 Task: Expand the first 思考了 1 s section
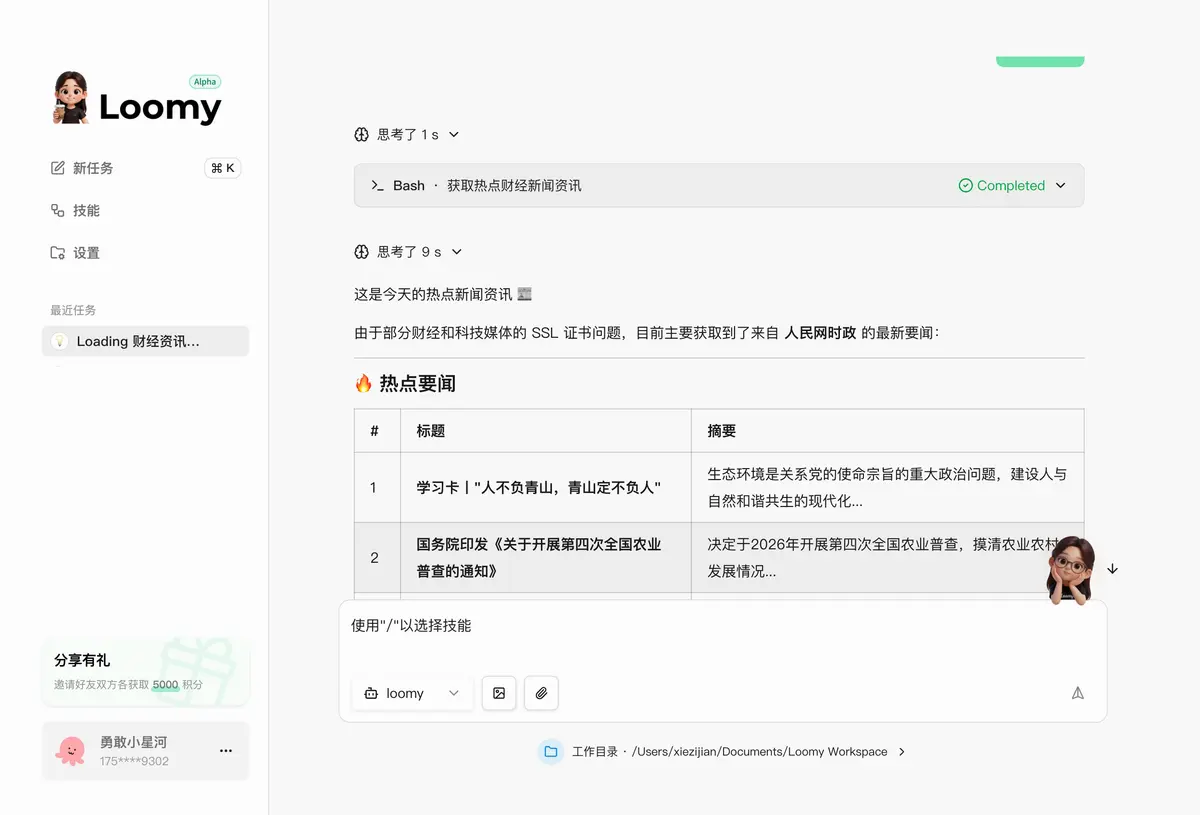pyautogui.click(x=407, y=135)
